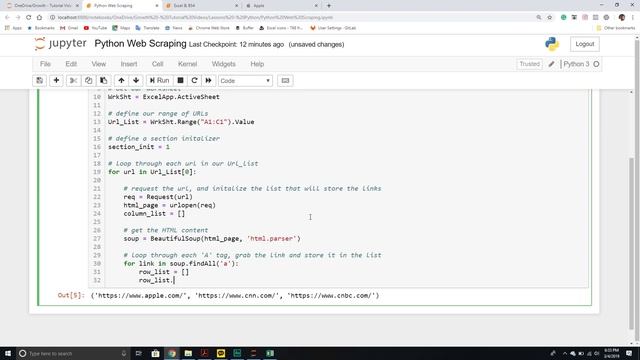Click the Python logo icon
640x360 pixels.
[x=552, y=44]
